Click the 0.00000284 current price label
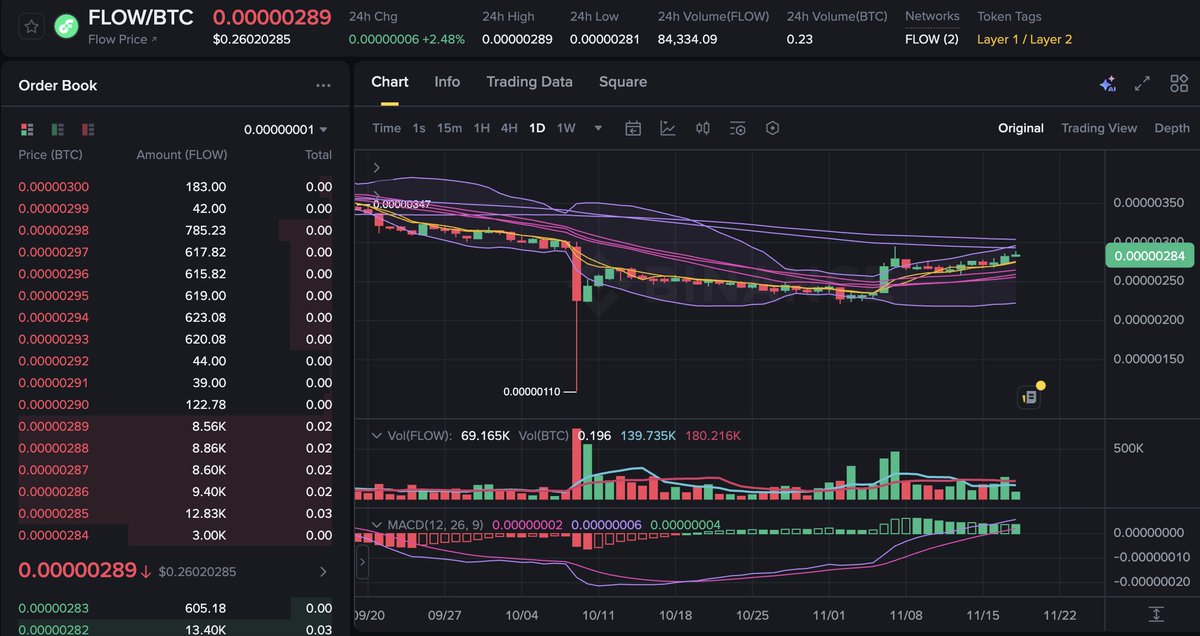Image resolution: width=1200 pixels, height=636 pixels. (1151, 257)
